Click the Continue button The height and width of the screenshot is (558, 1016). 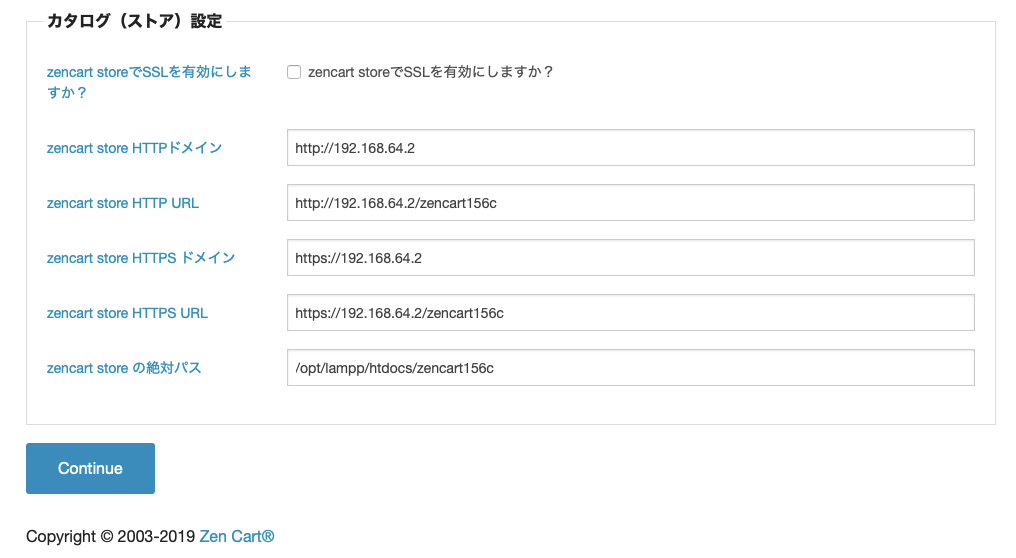click(x=90, y=469)
